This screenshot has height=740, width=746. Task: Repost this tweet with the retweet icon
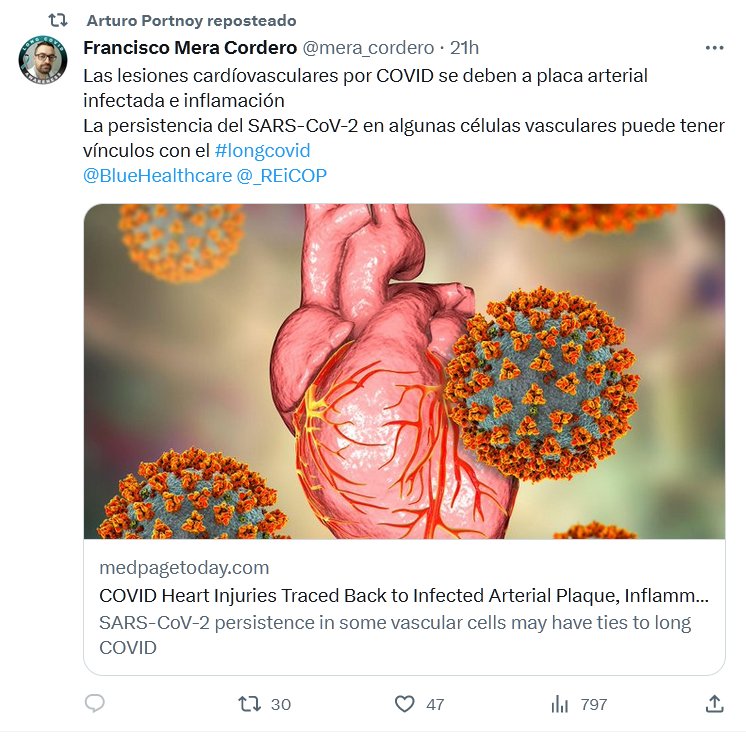pyautogui.click(x=250, y=704)
